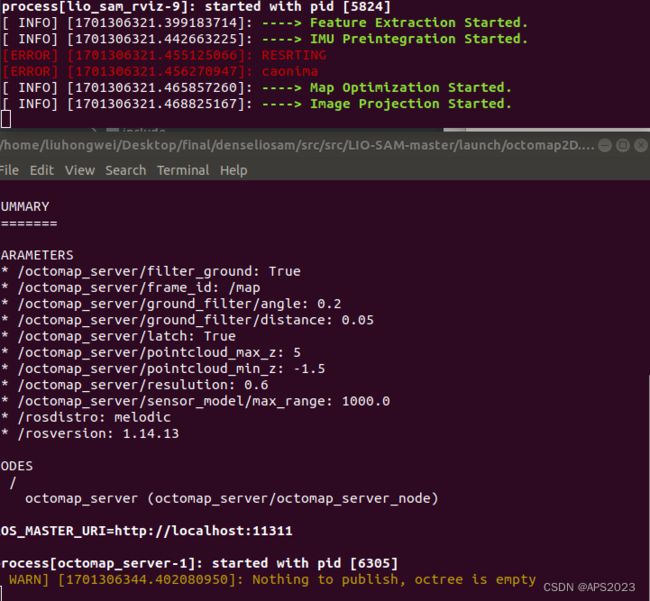650x601 pixels.
Task: Click the '/octomap_server/filter_ground: True' parameter
Action: [x=151, y=271]
